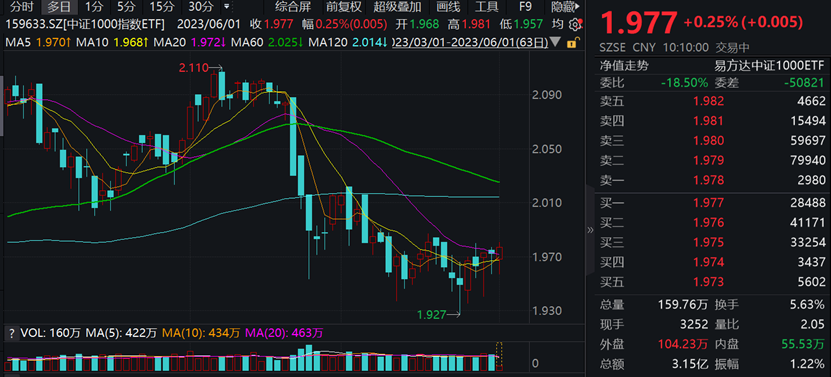Toggle the 前复权 adjustment option
This screenshot has width=831, height=377.
pyautogui.click(x=343, y=7)
